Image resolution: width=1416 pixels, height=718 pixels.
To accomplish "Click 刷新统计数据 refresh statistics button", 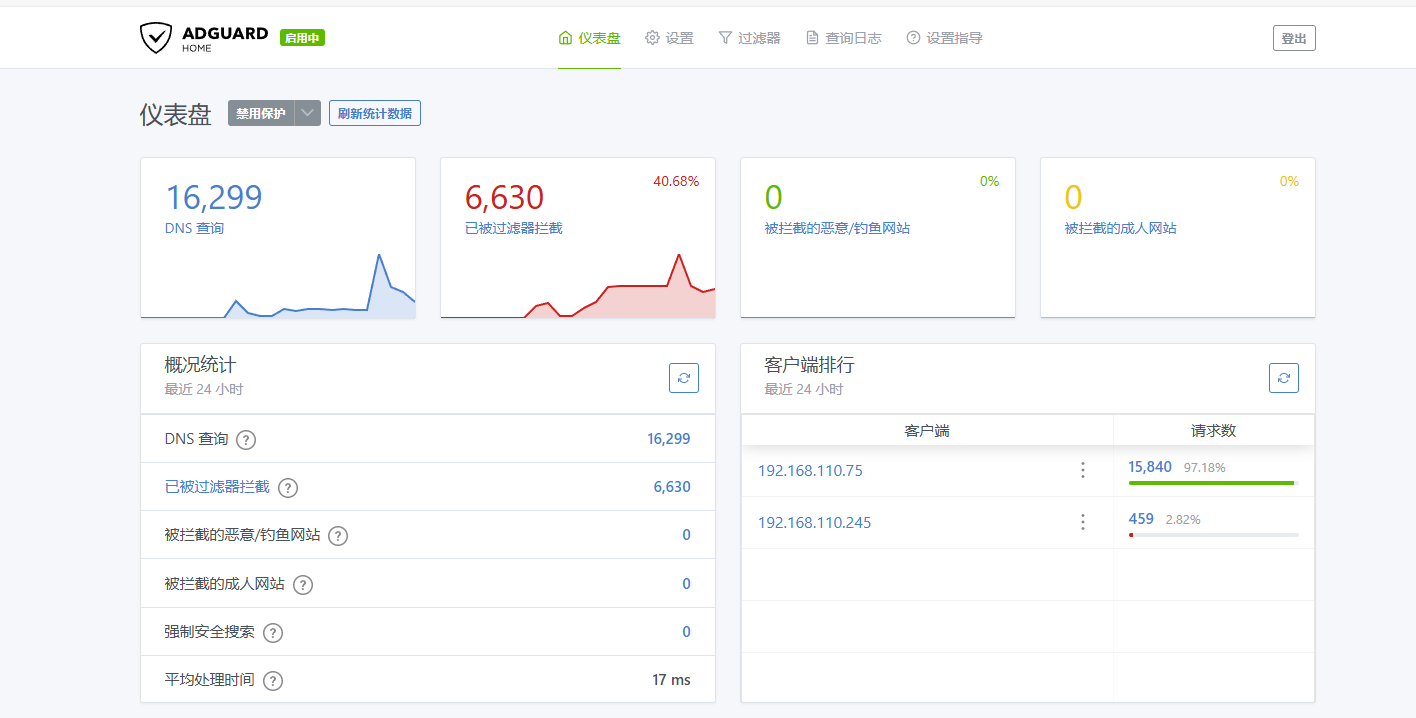I will 375,113.
